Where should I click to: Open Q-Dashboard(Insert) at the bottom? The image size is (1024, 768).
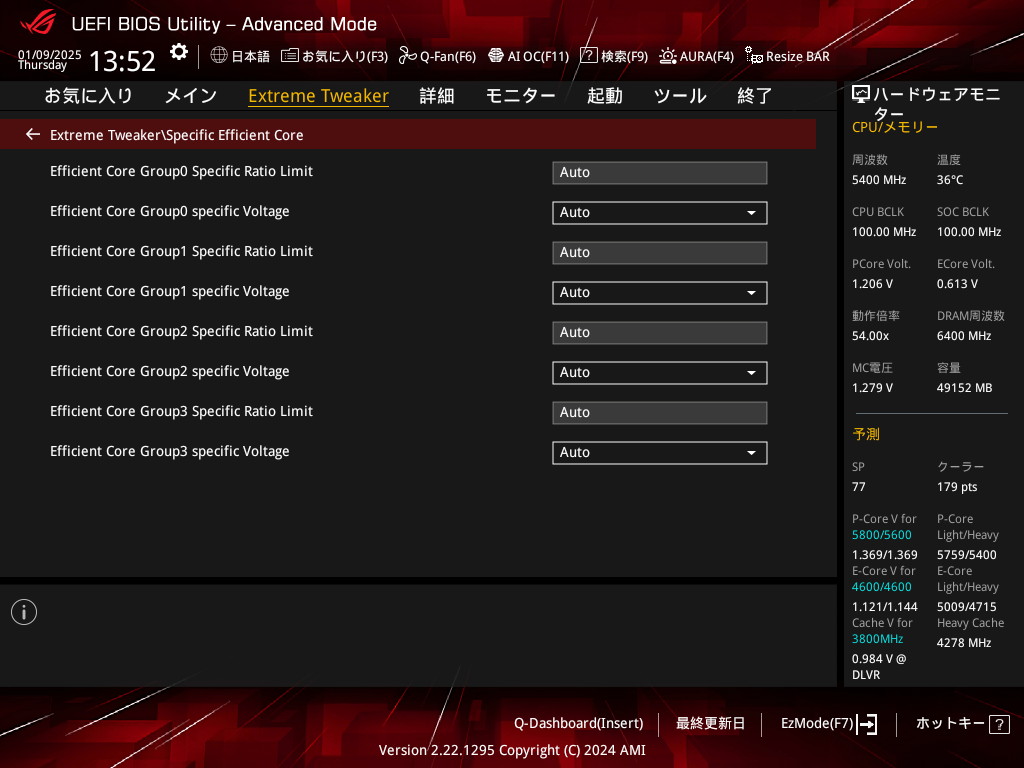point(578,723)
